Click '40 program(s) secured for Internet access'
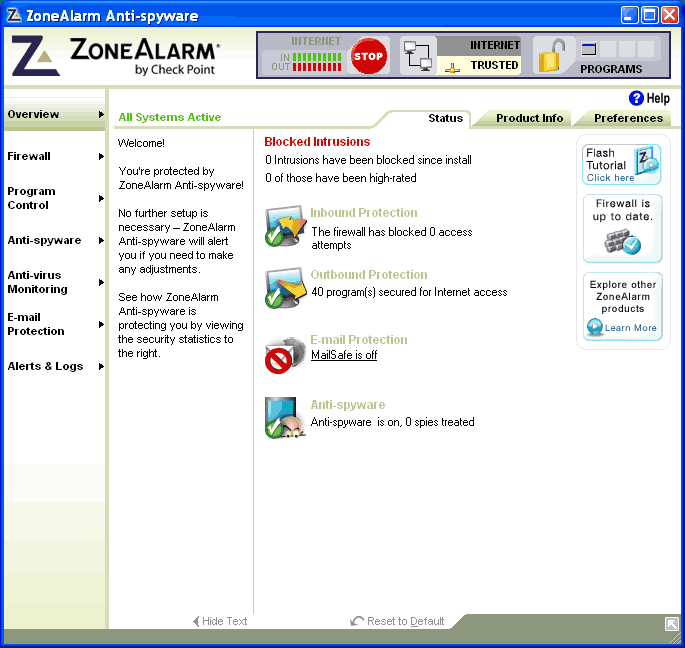 click(x=409, y=292)
